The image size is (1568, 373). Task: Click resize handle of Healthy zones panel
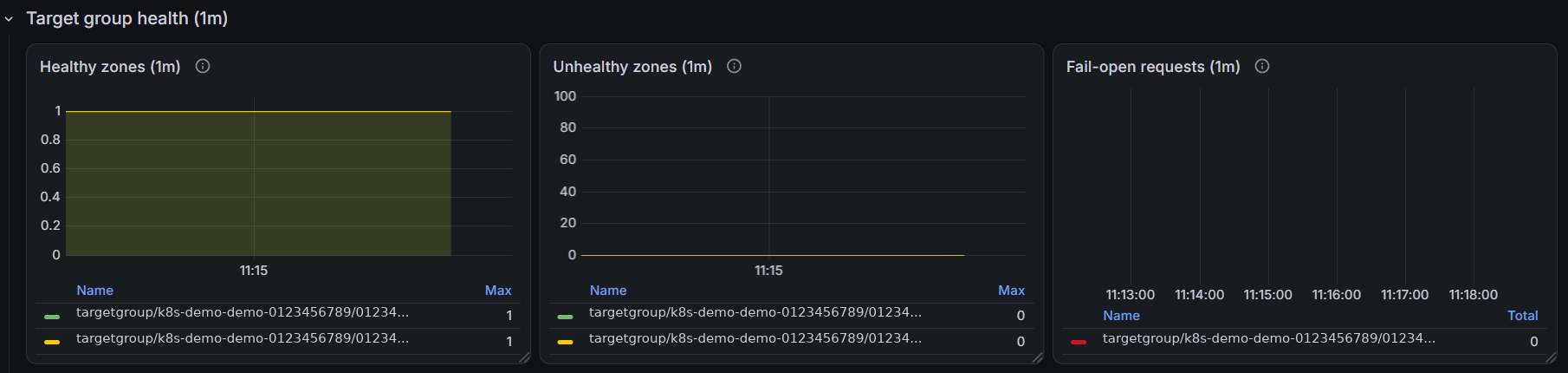click(x=524, y=357)
